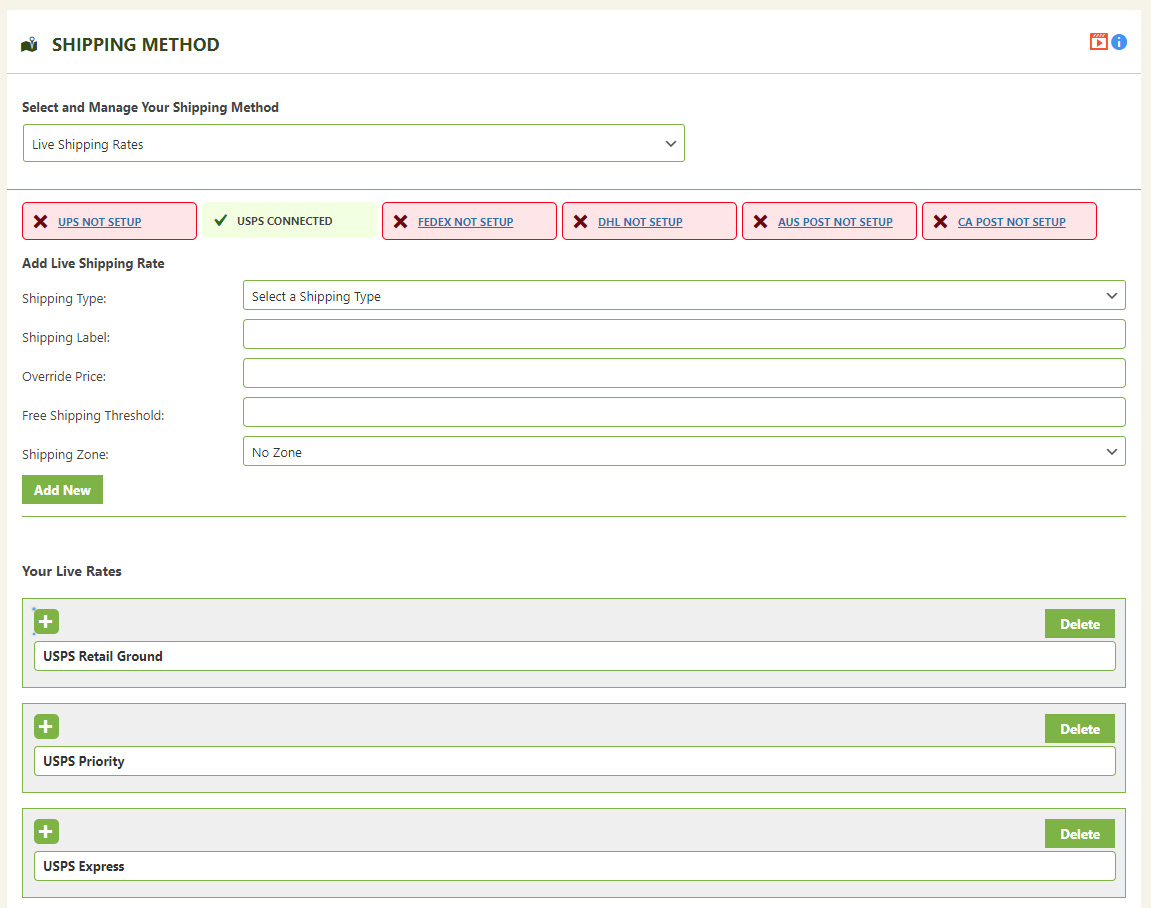Focus the Shipping Label input field
This screenshot has height=908, width=1151.
tap(684, 334)
